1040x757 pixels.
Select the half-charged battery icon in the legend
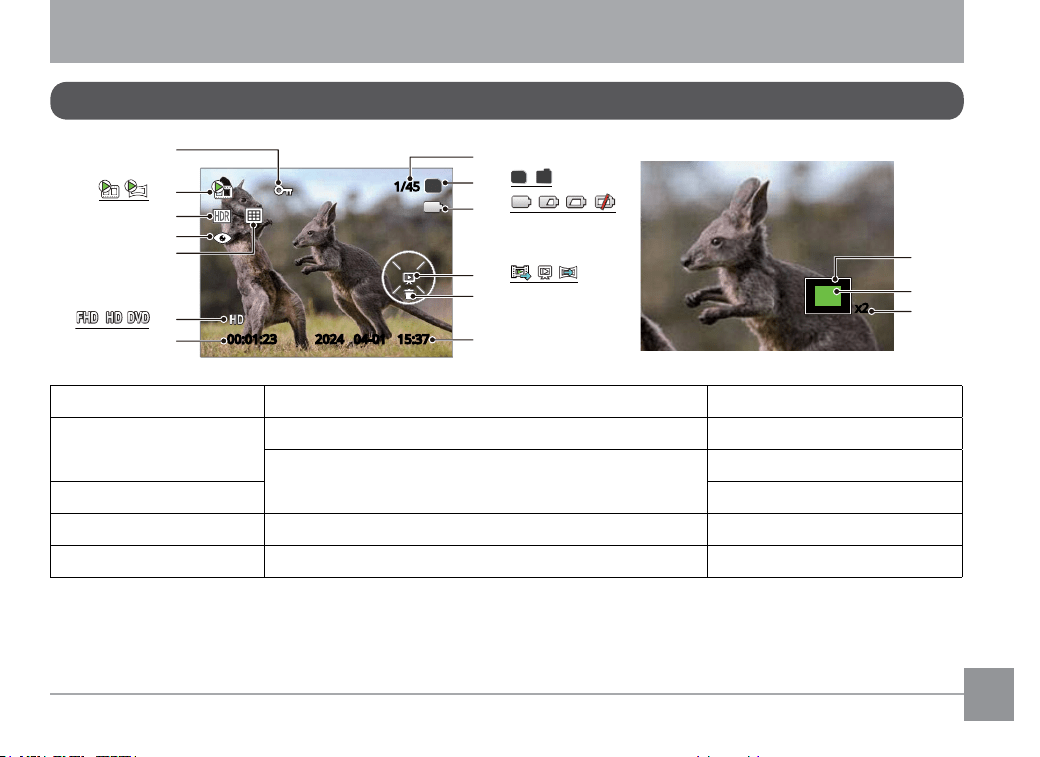click(549, 202)
